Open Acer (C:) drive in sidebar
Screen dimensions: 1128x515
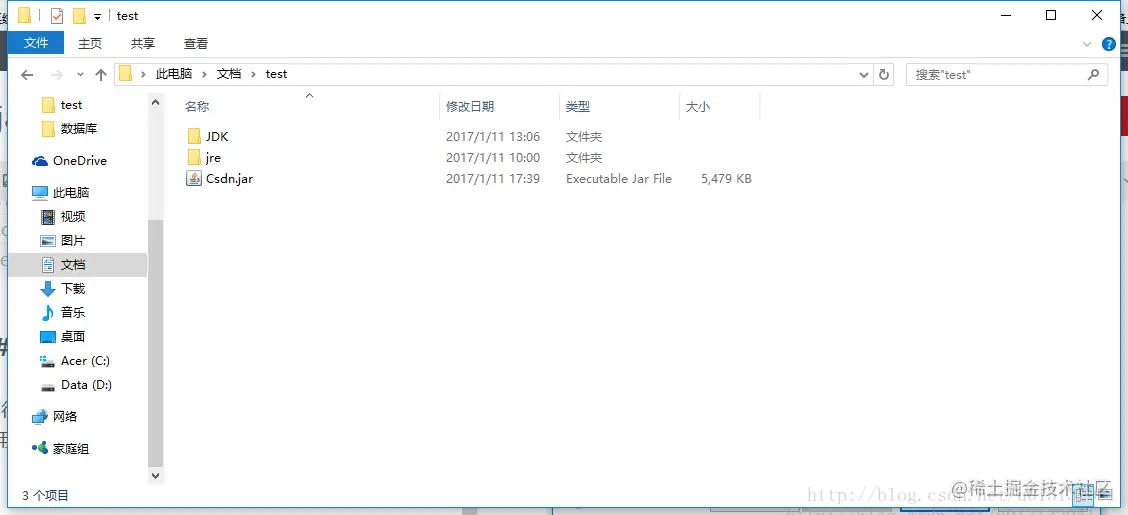(85, 360)
